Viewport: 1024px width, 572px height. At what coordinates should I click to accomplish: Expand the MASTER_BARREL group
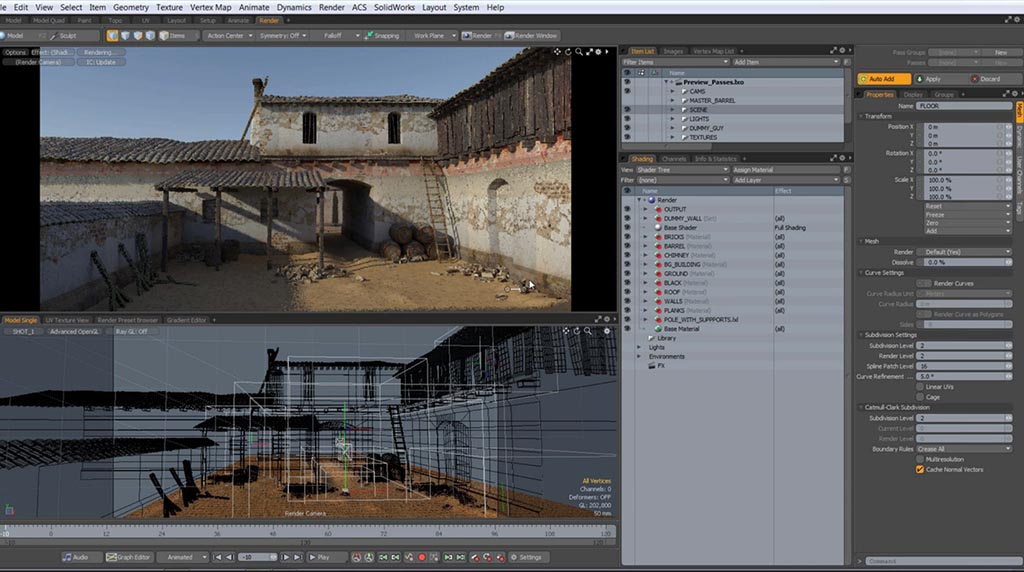[672, 101]
